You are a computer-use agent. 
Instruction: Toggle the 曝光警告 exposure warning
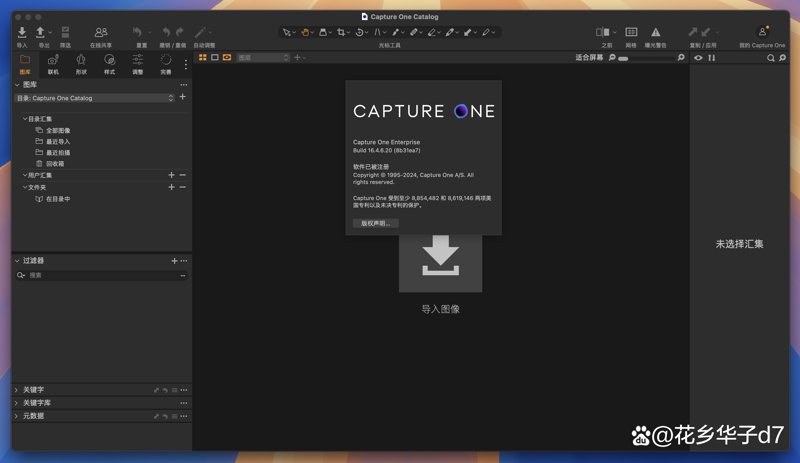pyautogui.click(x=656, y=32)
